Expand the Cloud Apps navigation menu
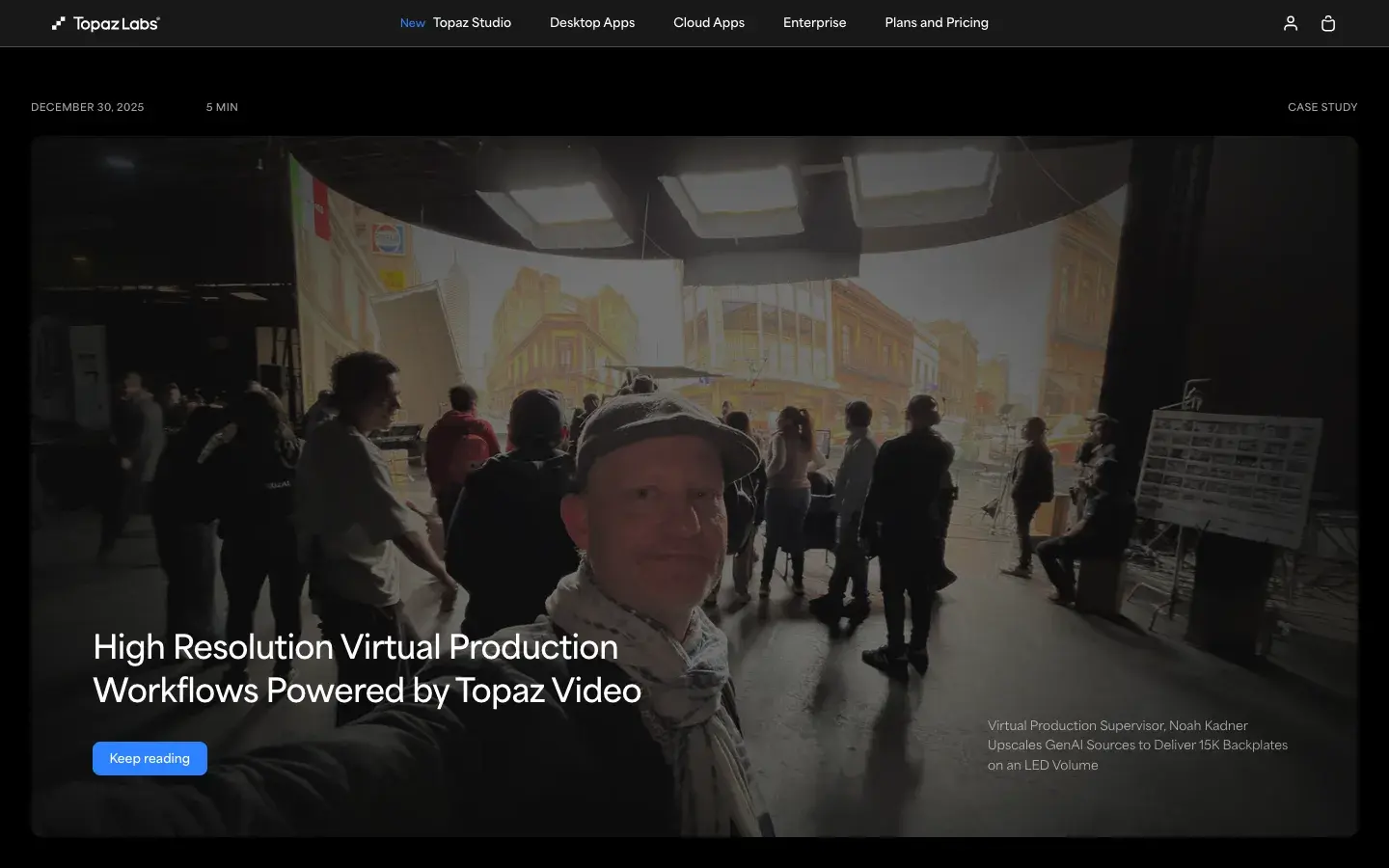The width and height of the screenshot is (1389, 868). tap(709, 23)
